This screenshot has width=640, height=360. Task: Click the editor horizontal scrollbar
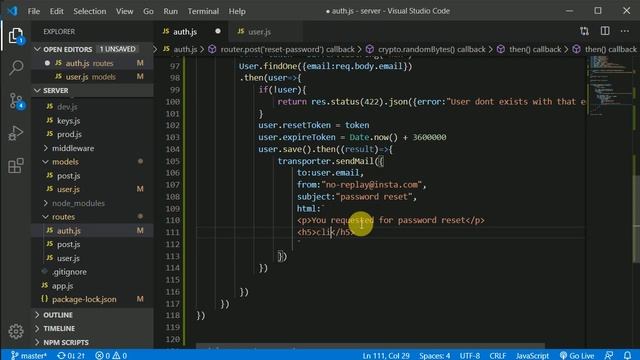pyautogui.click(x=370, y=346)
